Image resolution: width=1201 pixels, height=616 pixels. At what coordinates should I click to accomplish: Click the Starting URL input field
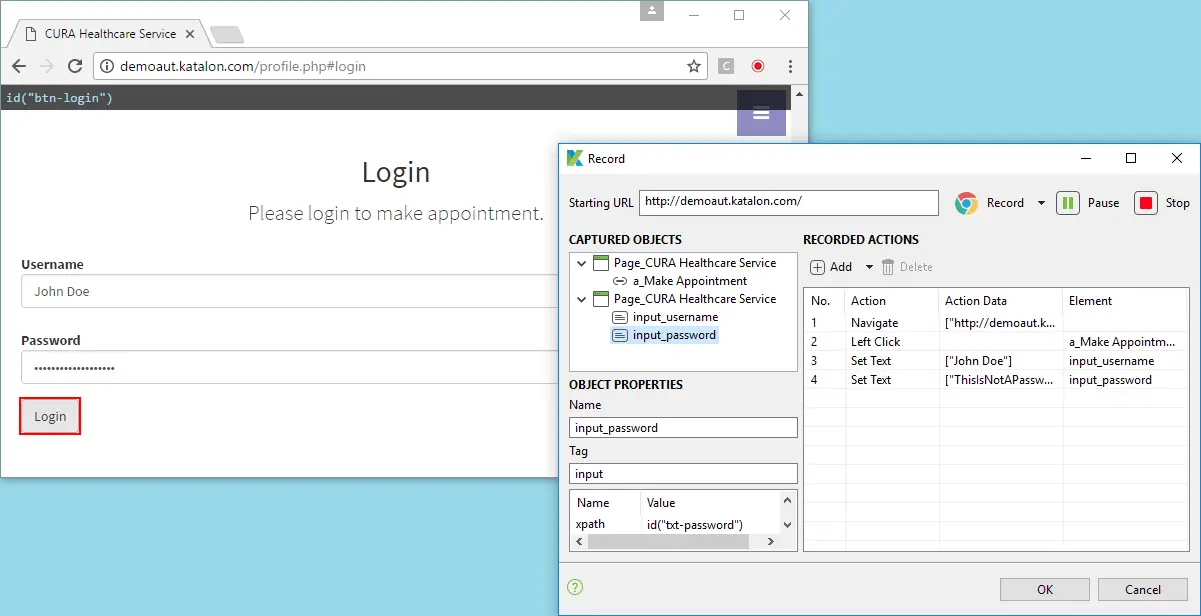pyautogui.click(x=789, y=202)
